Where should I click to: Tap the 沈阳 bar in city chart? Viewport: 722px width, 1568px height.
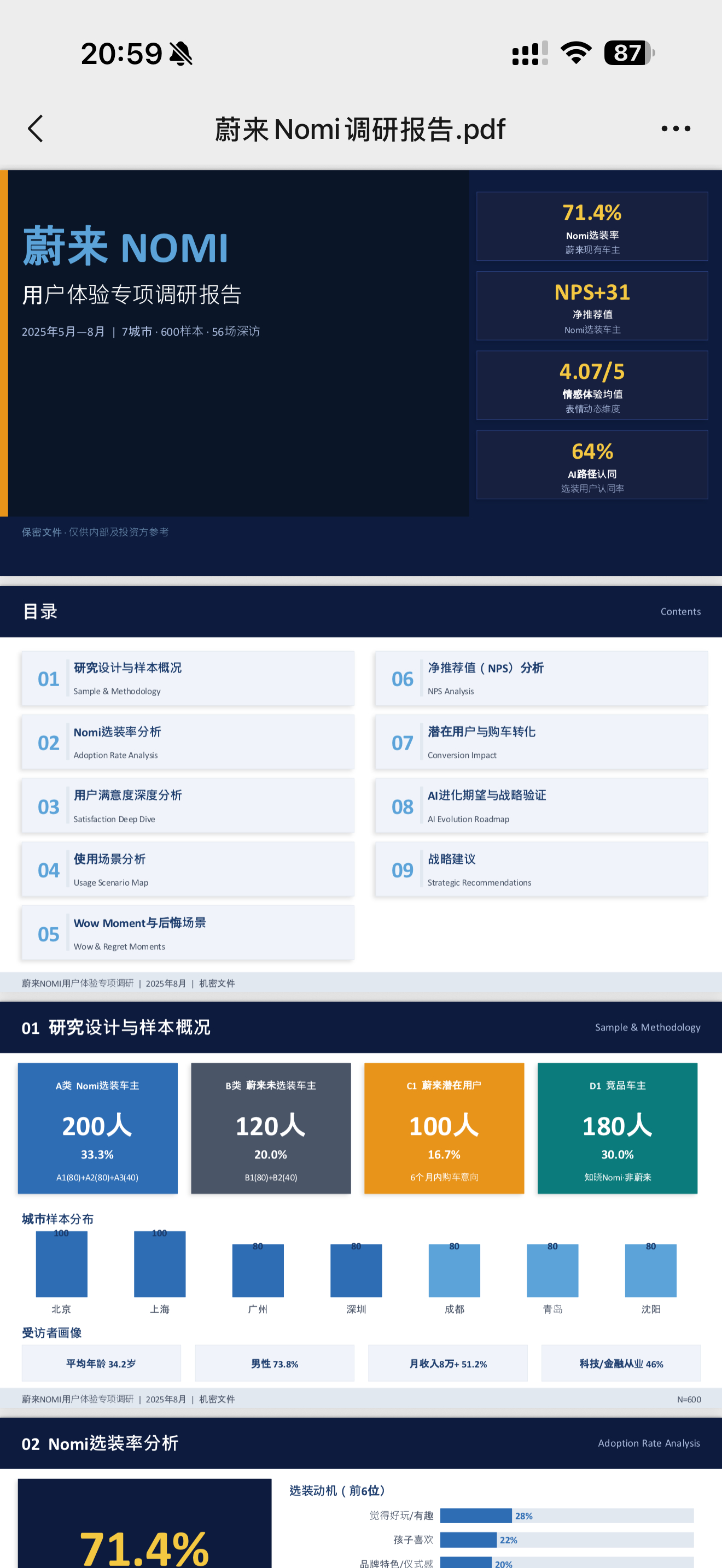coord(651,1271)
